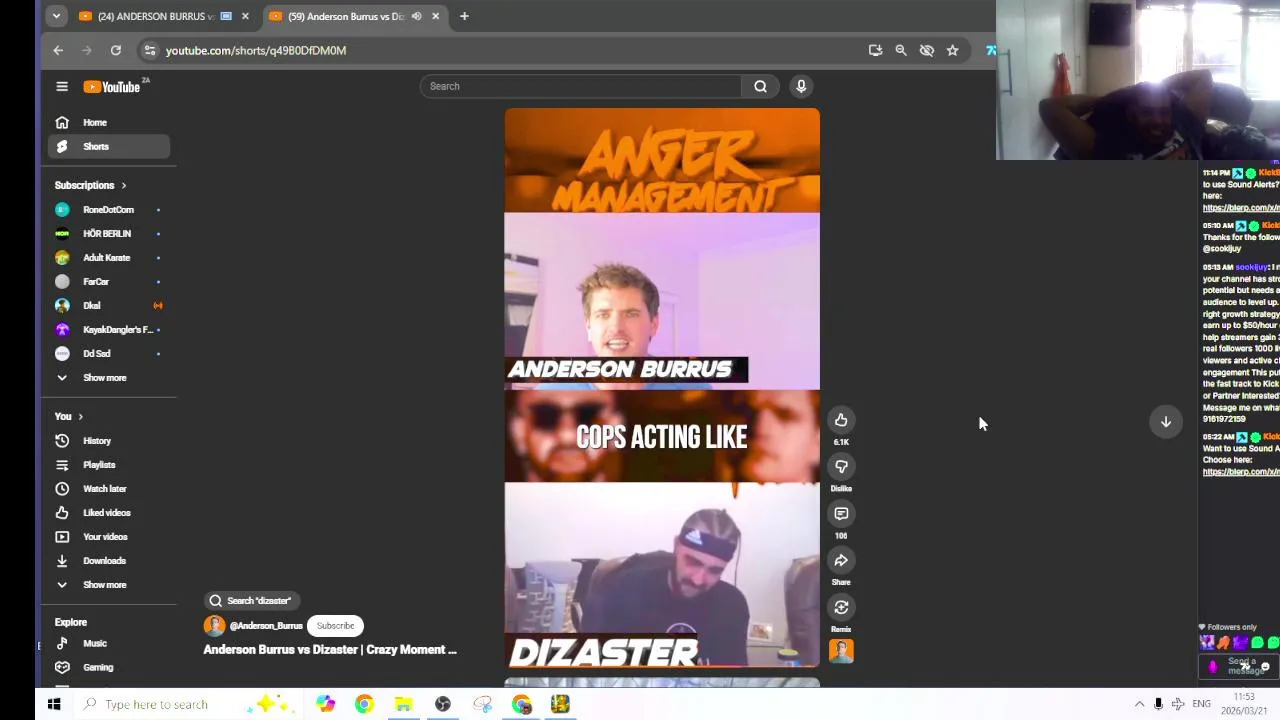Screen dimensions: 1280x720
Task: Expand Show more under Subscriptions
Action: pos(109,377)
